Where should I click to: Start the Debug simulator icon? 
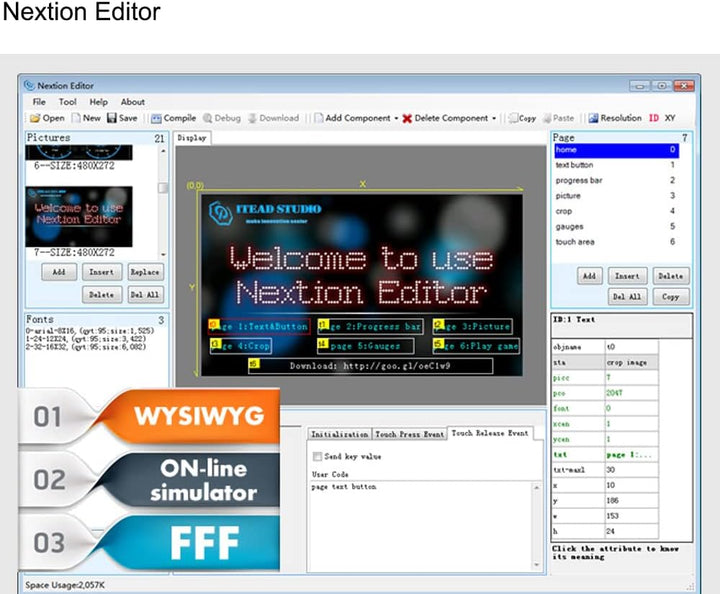click(208, 118)
